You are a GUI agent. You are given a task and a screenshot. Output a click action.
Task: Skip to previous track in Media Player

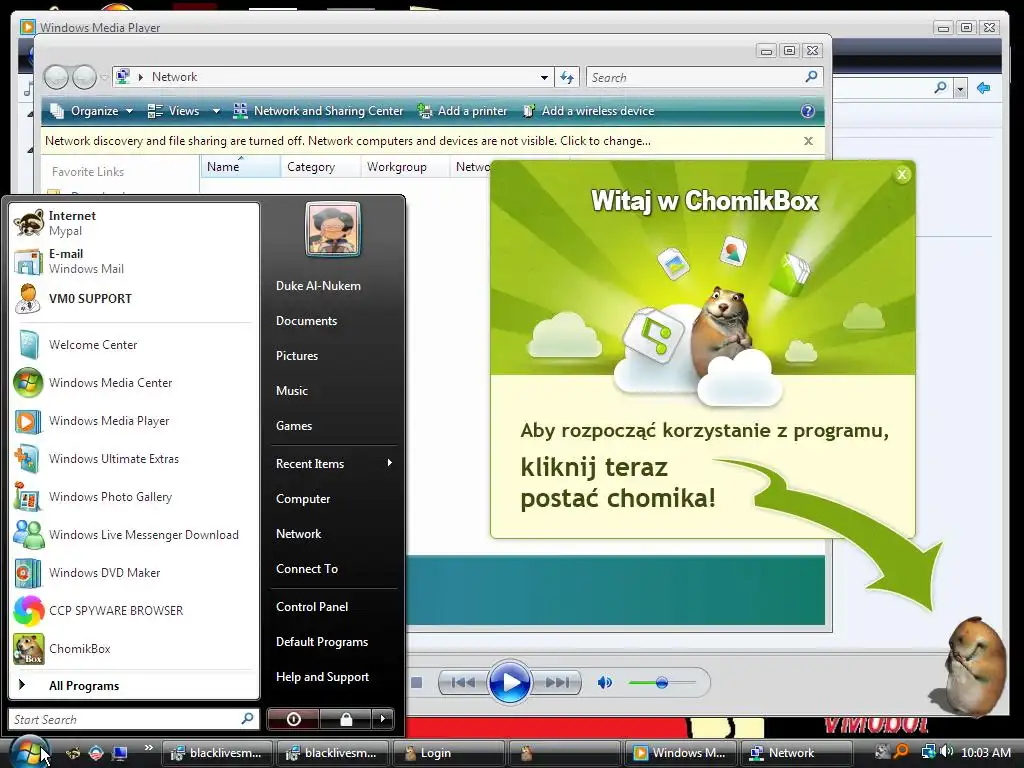(463, 682)
